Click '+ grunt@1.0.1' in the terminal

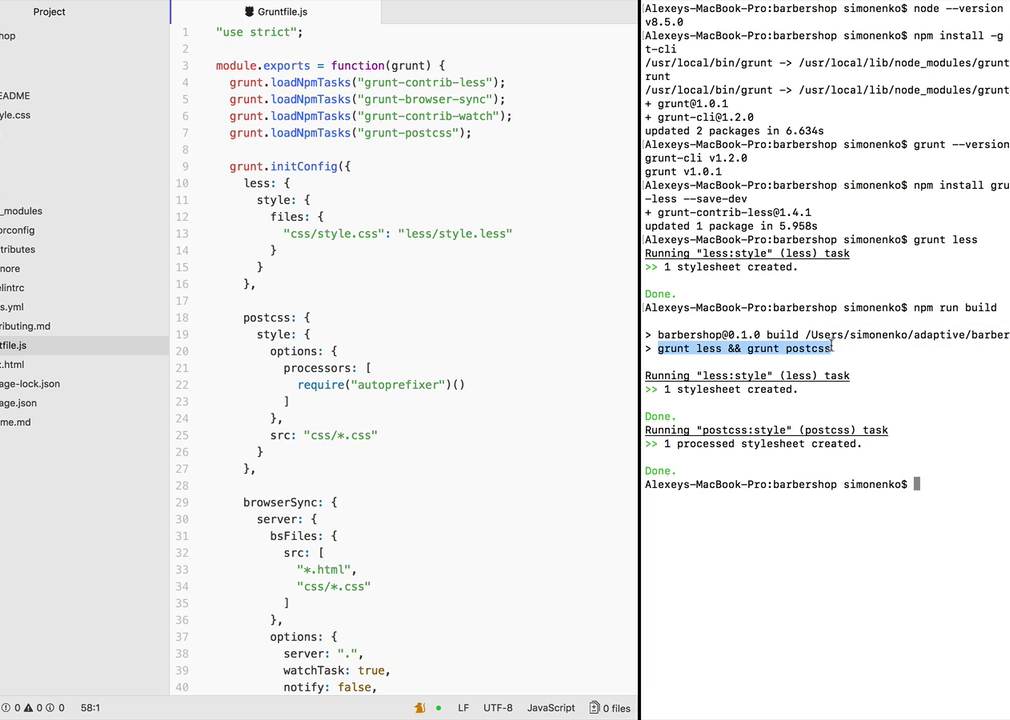pyautogui.click(x=687, y=104)
